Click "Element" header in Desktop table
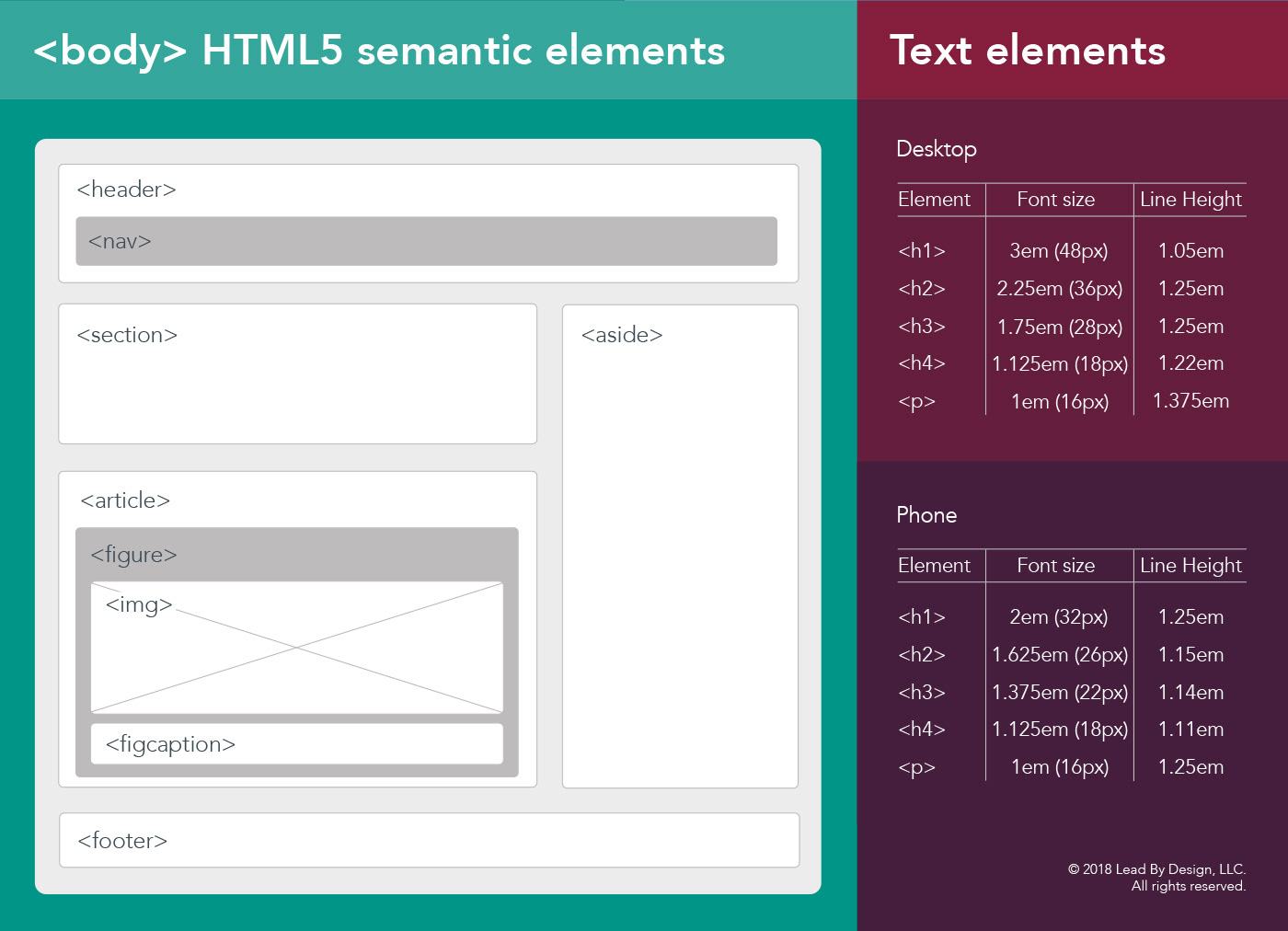Image resolution: width=1288 pixels, height=931 pixels. 934,200
